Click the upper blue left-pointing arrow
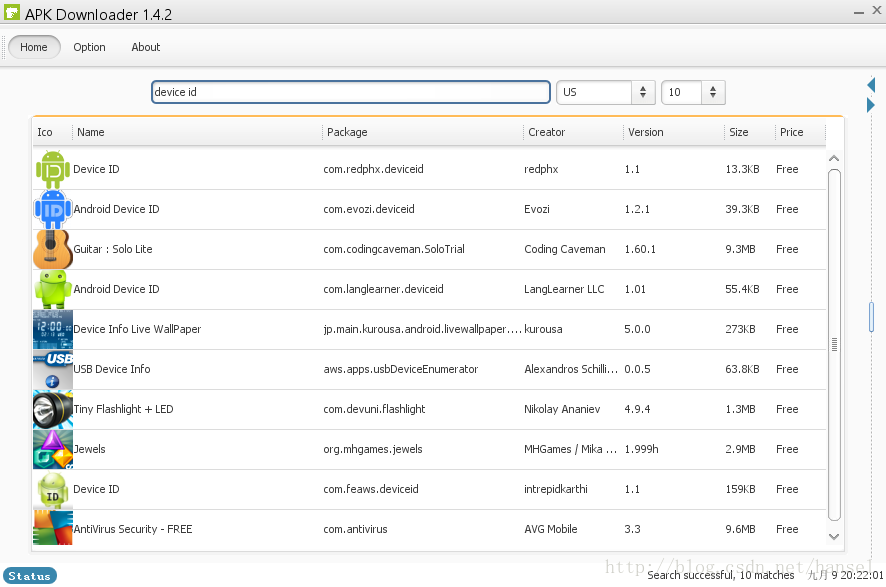 tap(871, 85)
